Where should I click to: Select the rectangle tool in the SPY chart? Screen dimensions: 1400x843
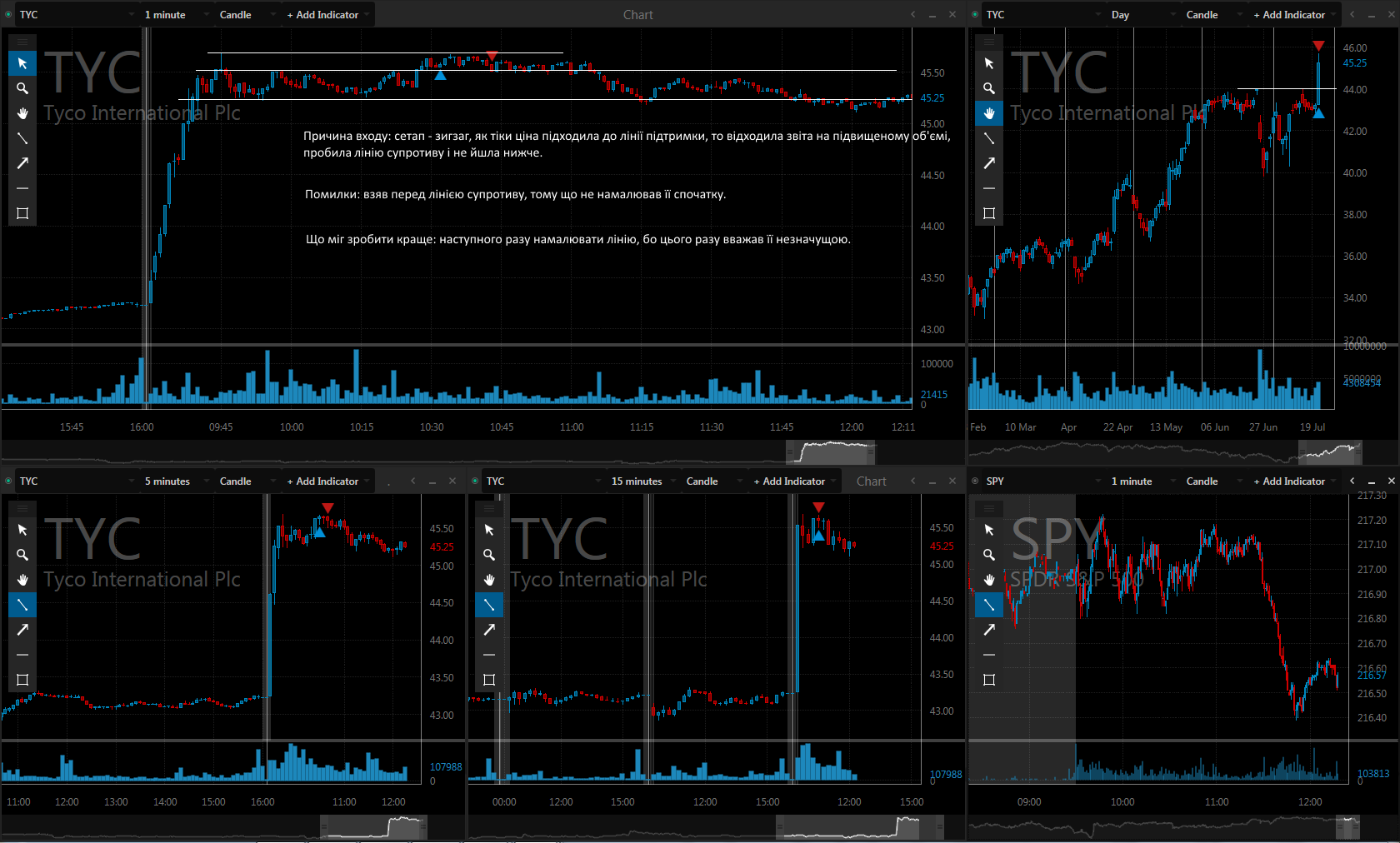pos(989,680)
